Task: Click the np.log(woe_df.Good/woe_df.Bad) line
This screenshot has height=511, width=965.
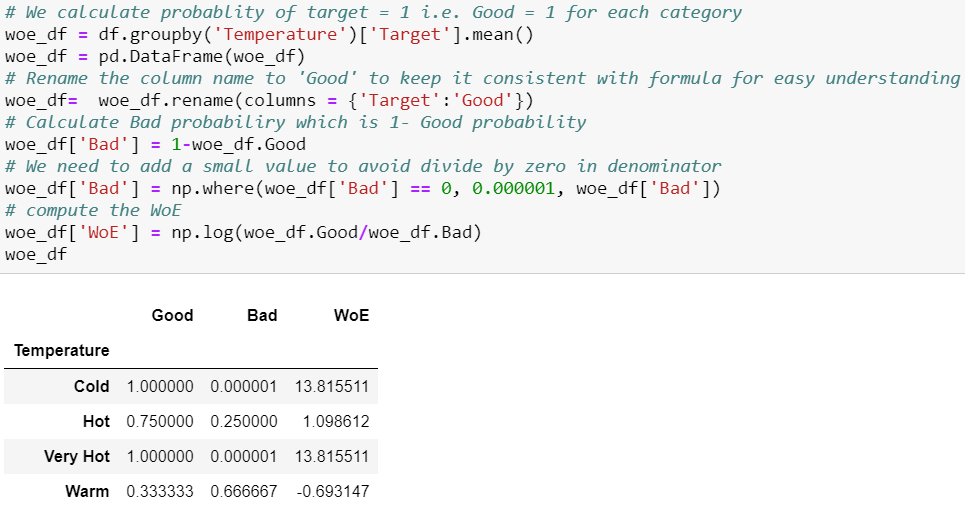Action: [x=243, y=233]
